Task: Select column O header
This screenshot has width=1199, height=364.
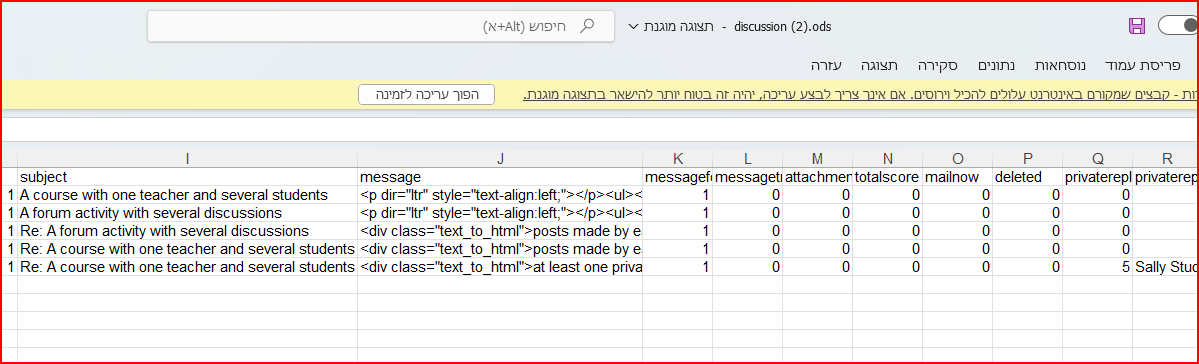Action: coord(957,159)
